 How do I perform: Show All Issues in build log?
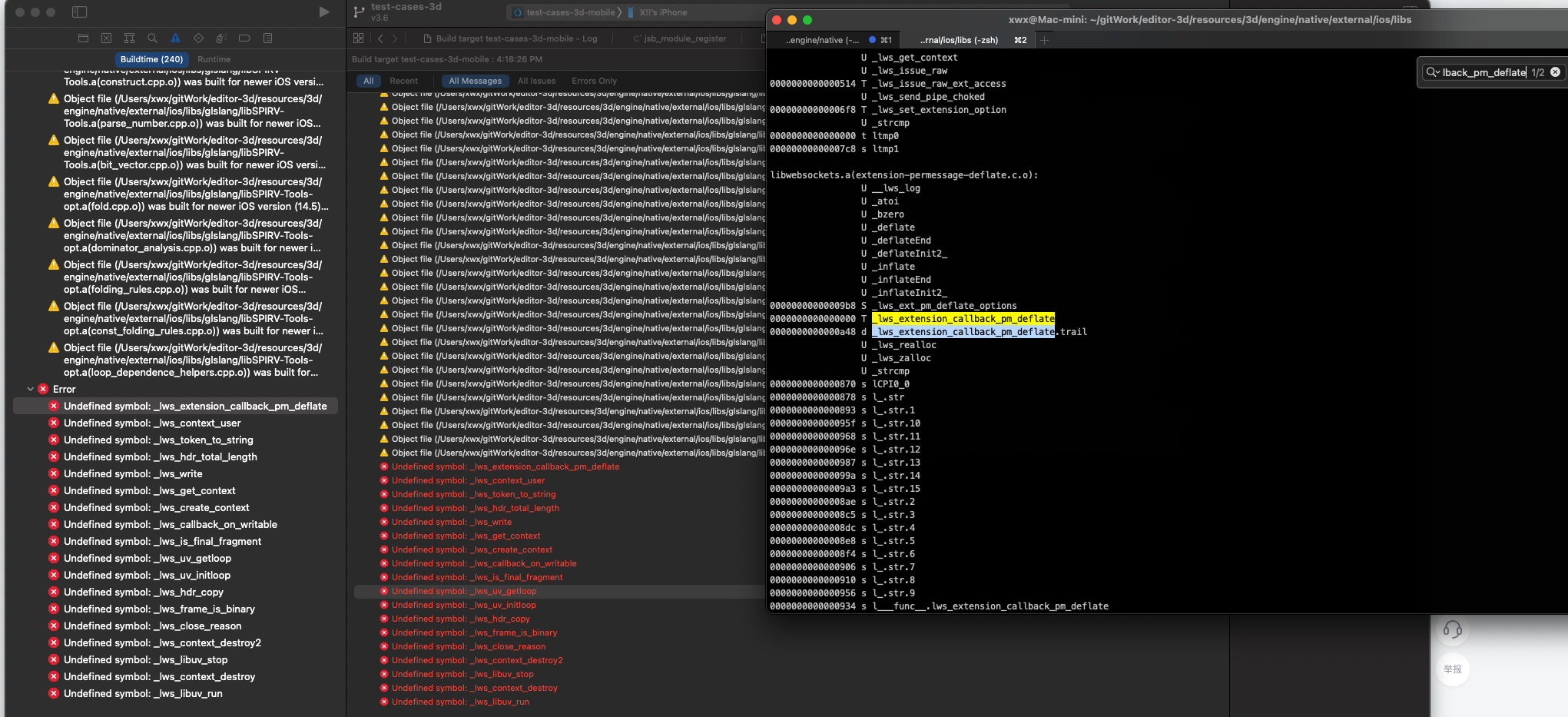point(536,81)
